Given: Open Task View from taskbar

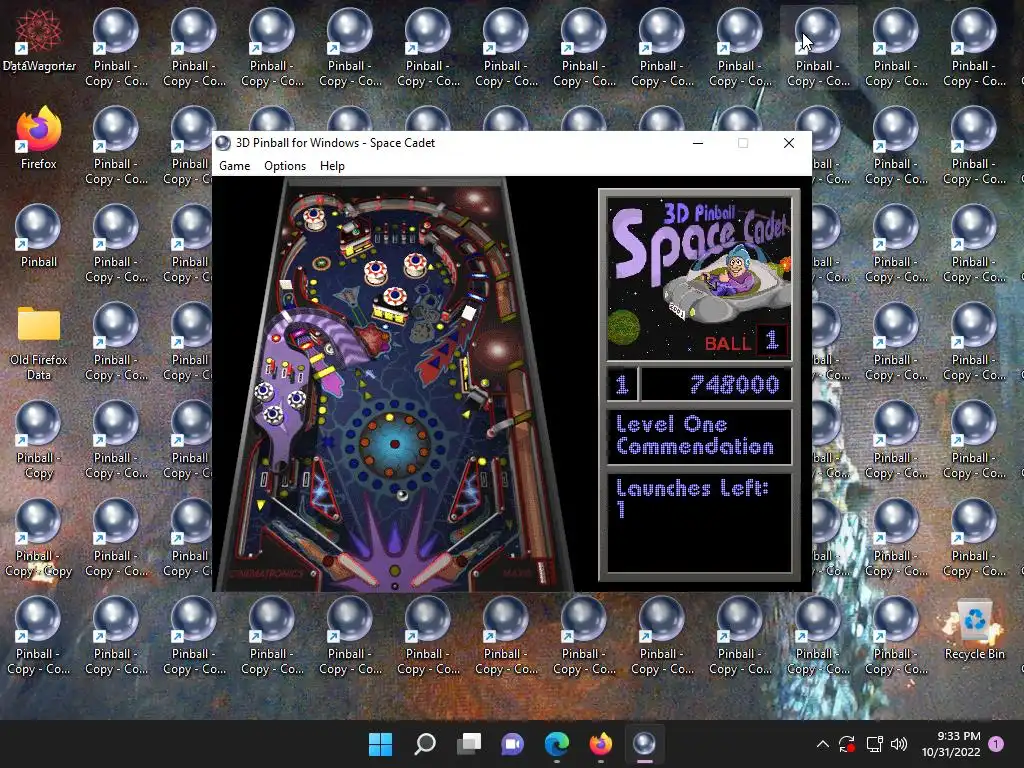Looking at the screenshot, I should tap(468, 744).
